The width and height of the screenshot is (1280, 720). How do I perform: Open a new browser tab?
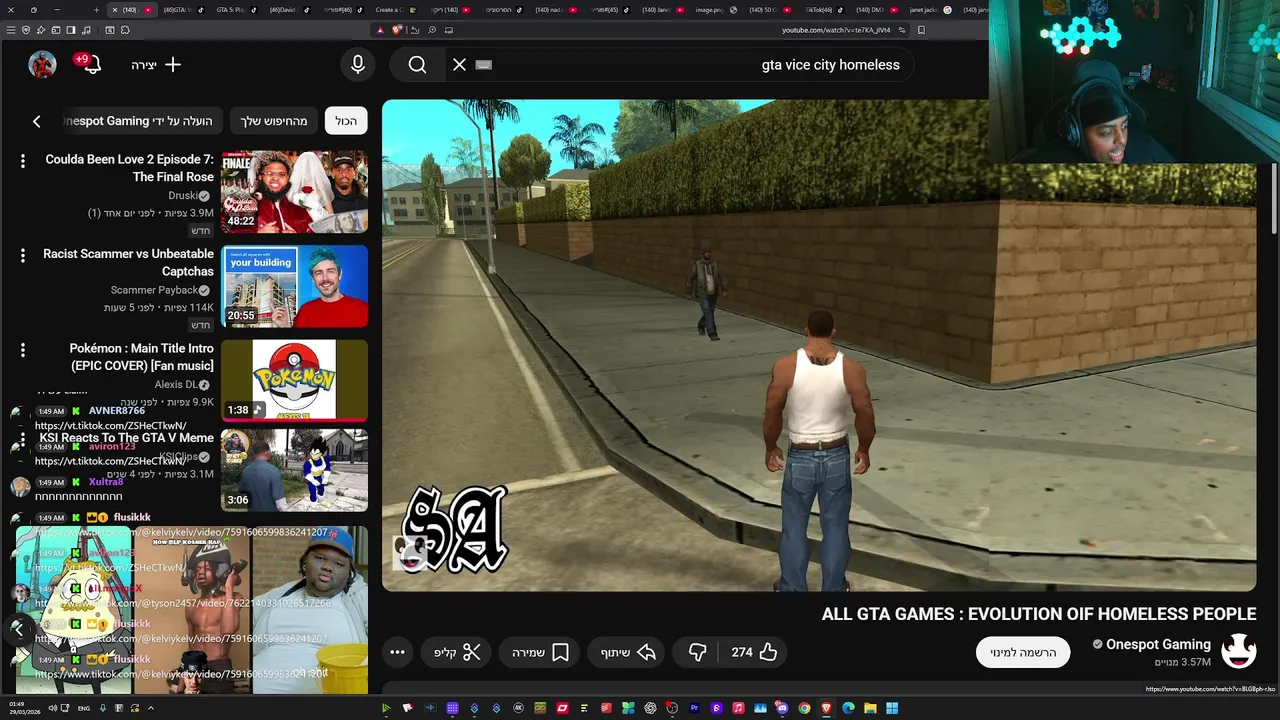tap(96, 9)
